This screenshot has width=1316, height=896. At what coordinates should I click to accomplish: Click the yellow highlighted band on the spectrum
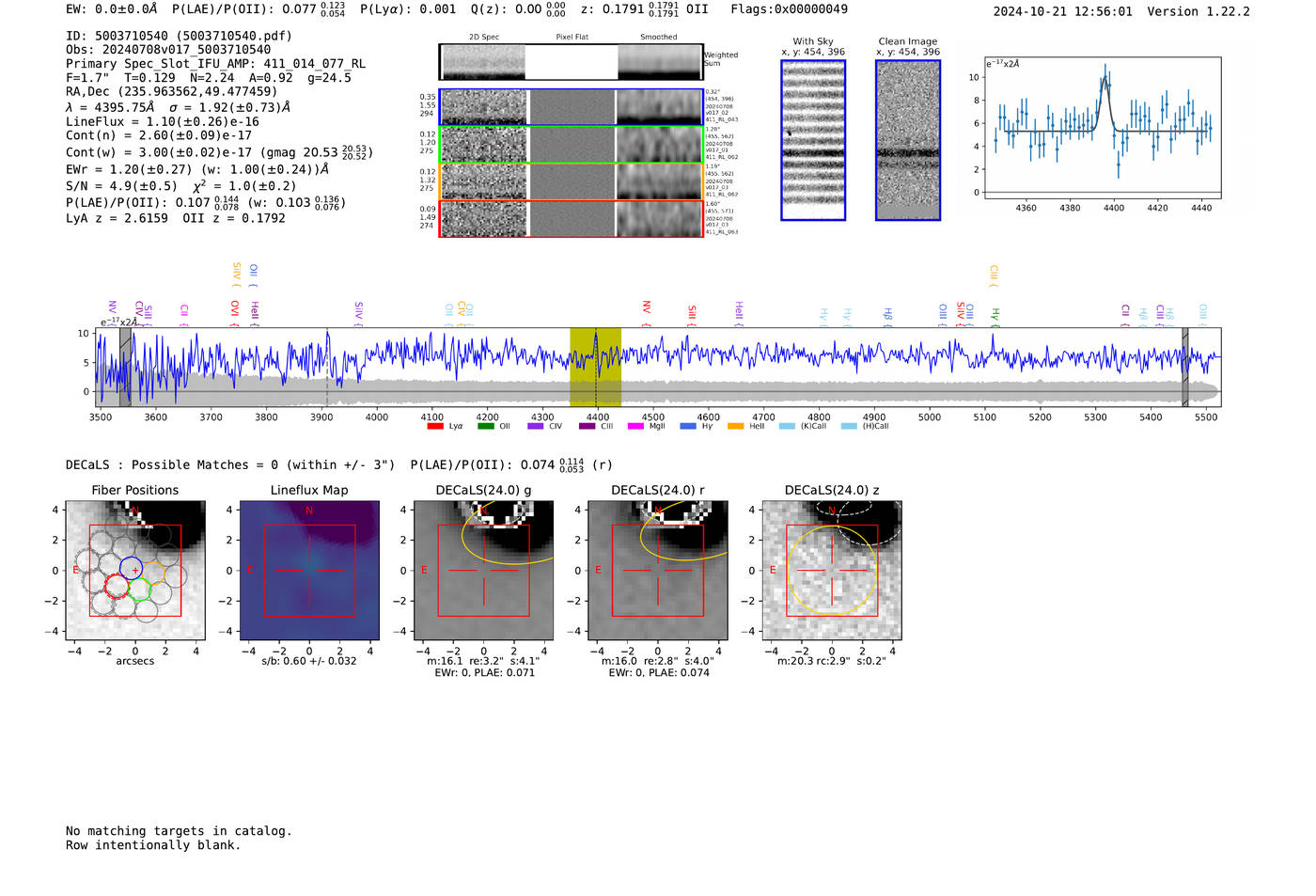pos(595,367)
